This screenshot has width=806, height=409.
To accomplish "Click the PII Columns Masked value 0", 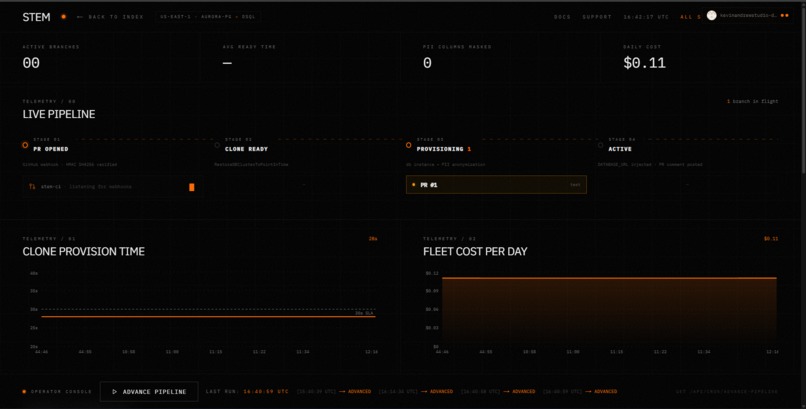I will 427,63.
